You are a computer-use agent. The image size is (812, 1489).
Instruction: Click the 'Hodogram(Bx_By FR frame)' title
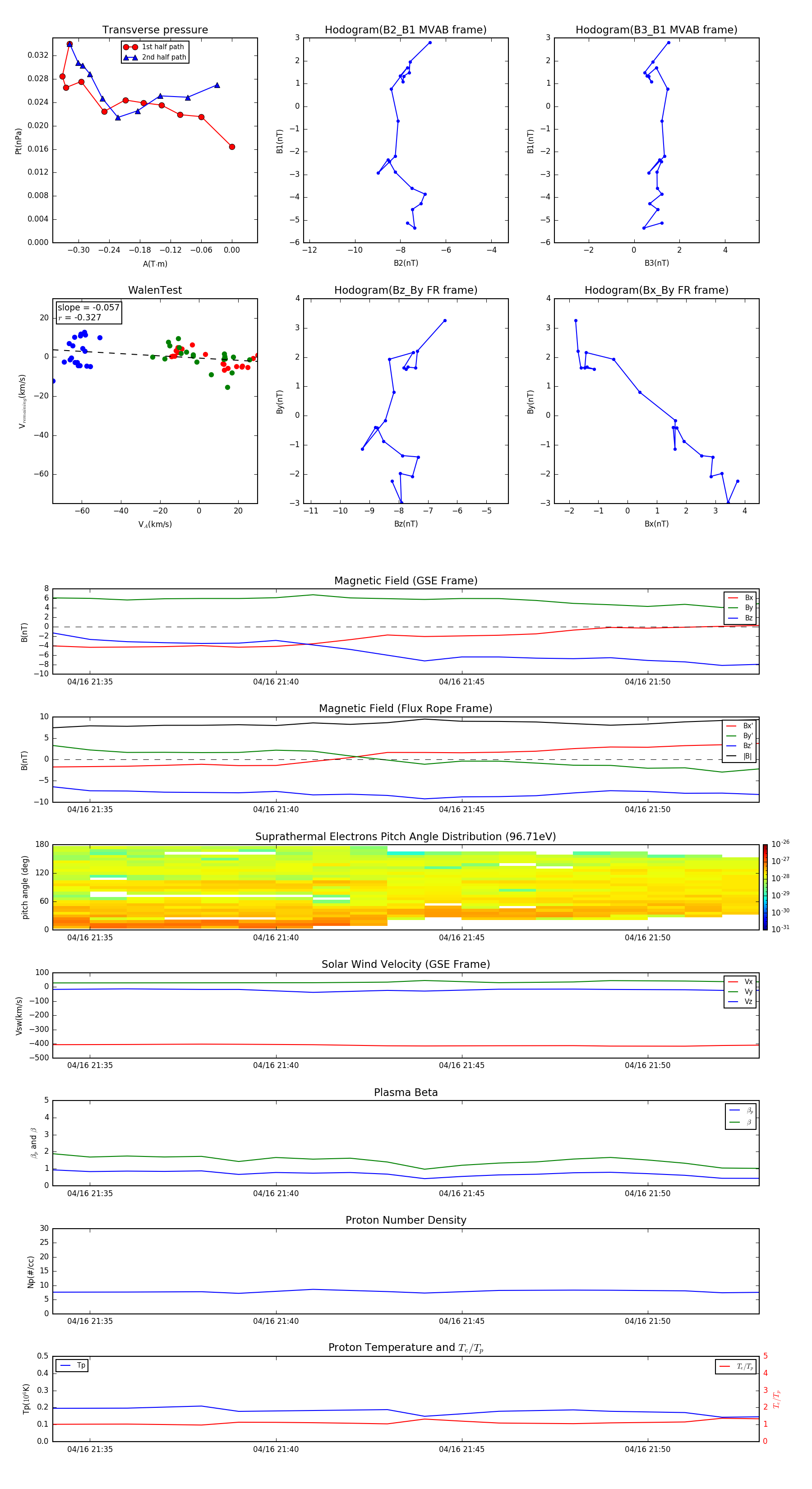pos(656,290)
